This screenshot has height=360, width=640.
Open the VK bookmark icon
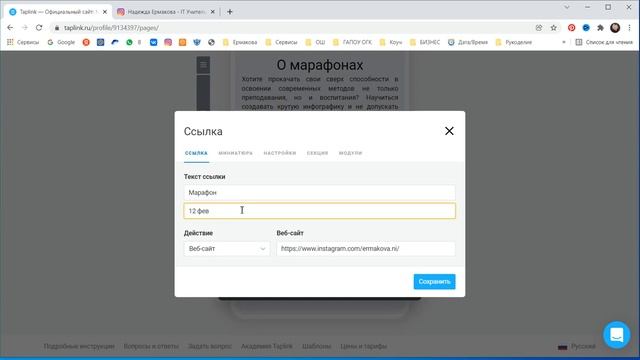[x=153, y=42]
